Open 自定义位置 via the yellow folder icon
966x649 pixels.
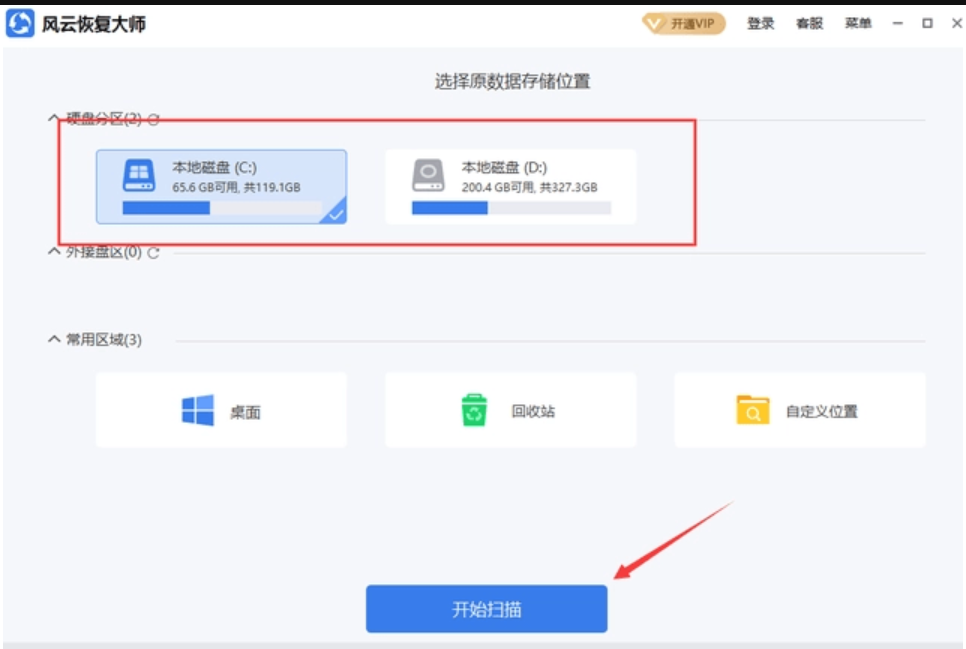pyautogui.click(x=755, y=408)
